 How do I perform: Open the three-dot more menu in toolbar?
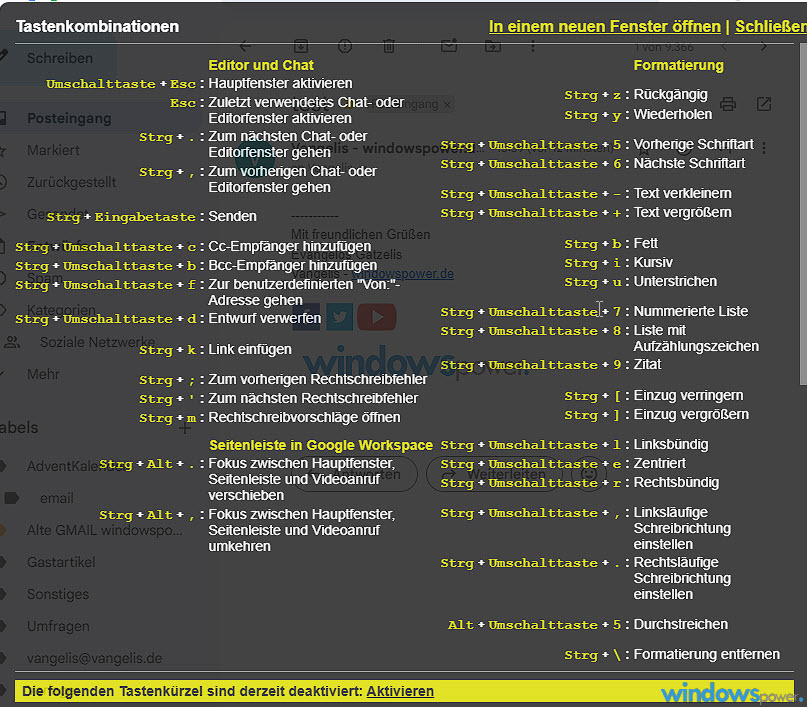coord(533,46)
